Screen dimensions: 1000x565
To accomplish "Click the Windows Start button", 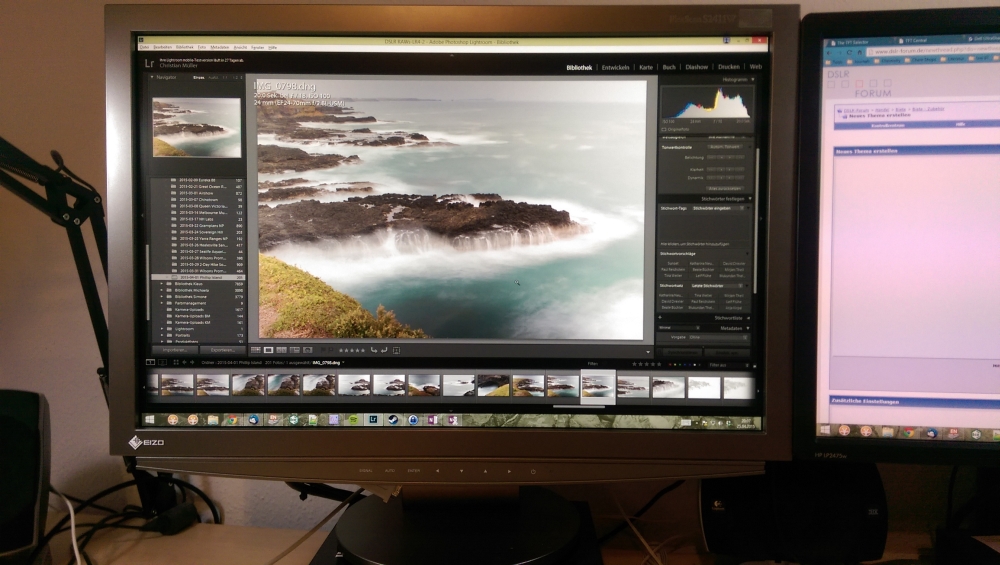I will click(150, 418).
